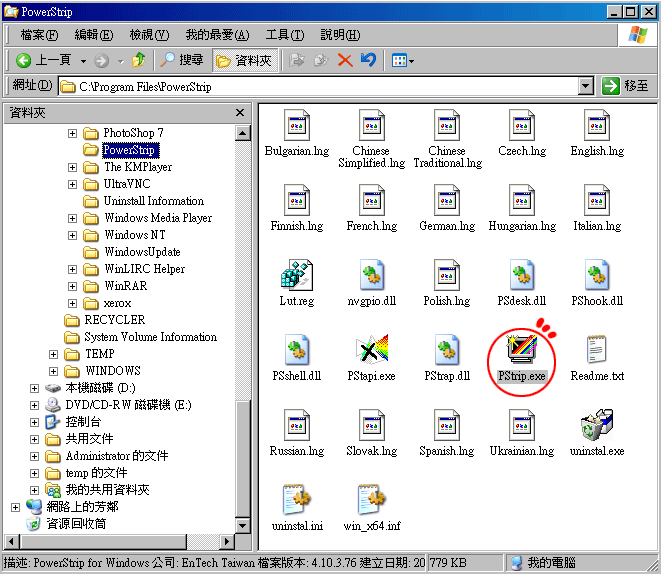Toggle the 資料夾 folders pane button
The height and width of the screenshot is (574, 661).
point(244,60)
